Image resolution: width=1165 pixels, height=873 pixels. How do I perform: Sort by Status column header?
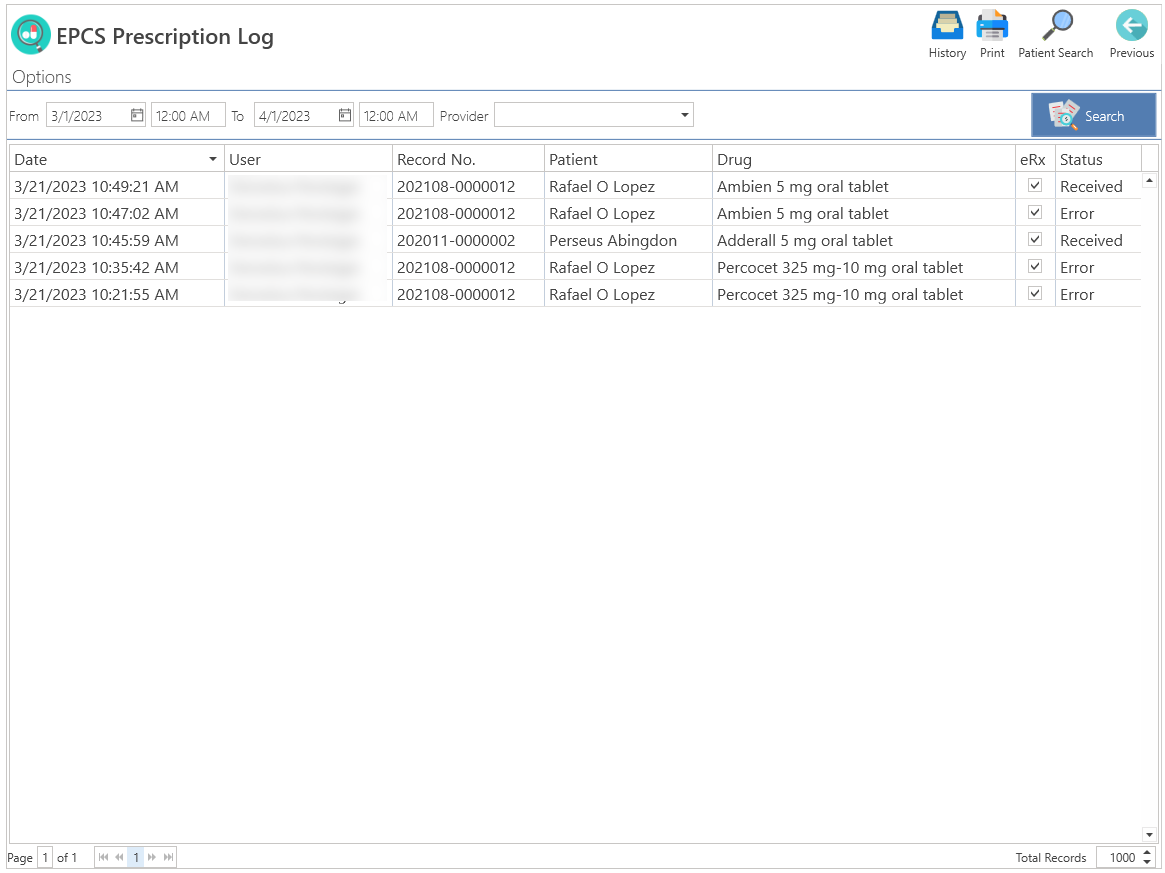tap(1097, 159)
